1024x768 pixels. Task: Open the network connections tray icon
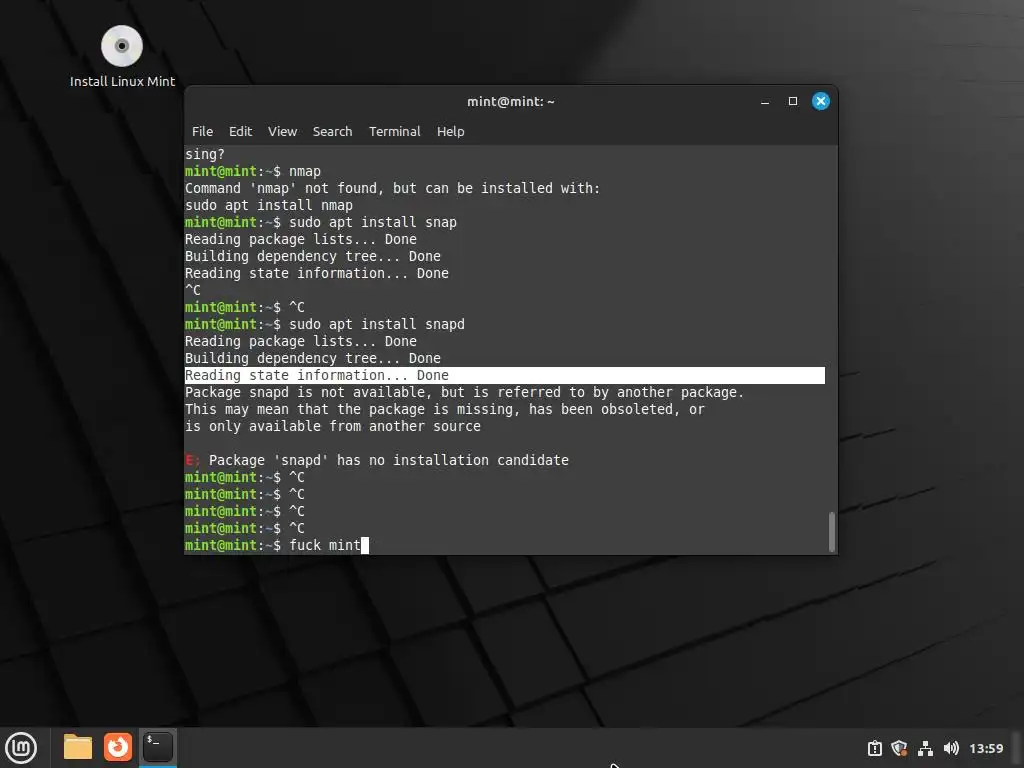pyautogui.click(x=925, y=748)
